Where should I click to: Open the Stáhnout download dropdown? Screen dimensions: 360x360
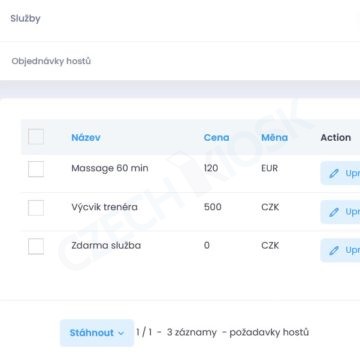point(97,333)
